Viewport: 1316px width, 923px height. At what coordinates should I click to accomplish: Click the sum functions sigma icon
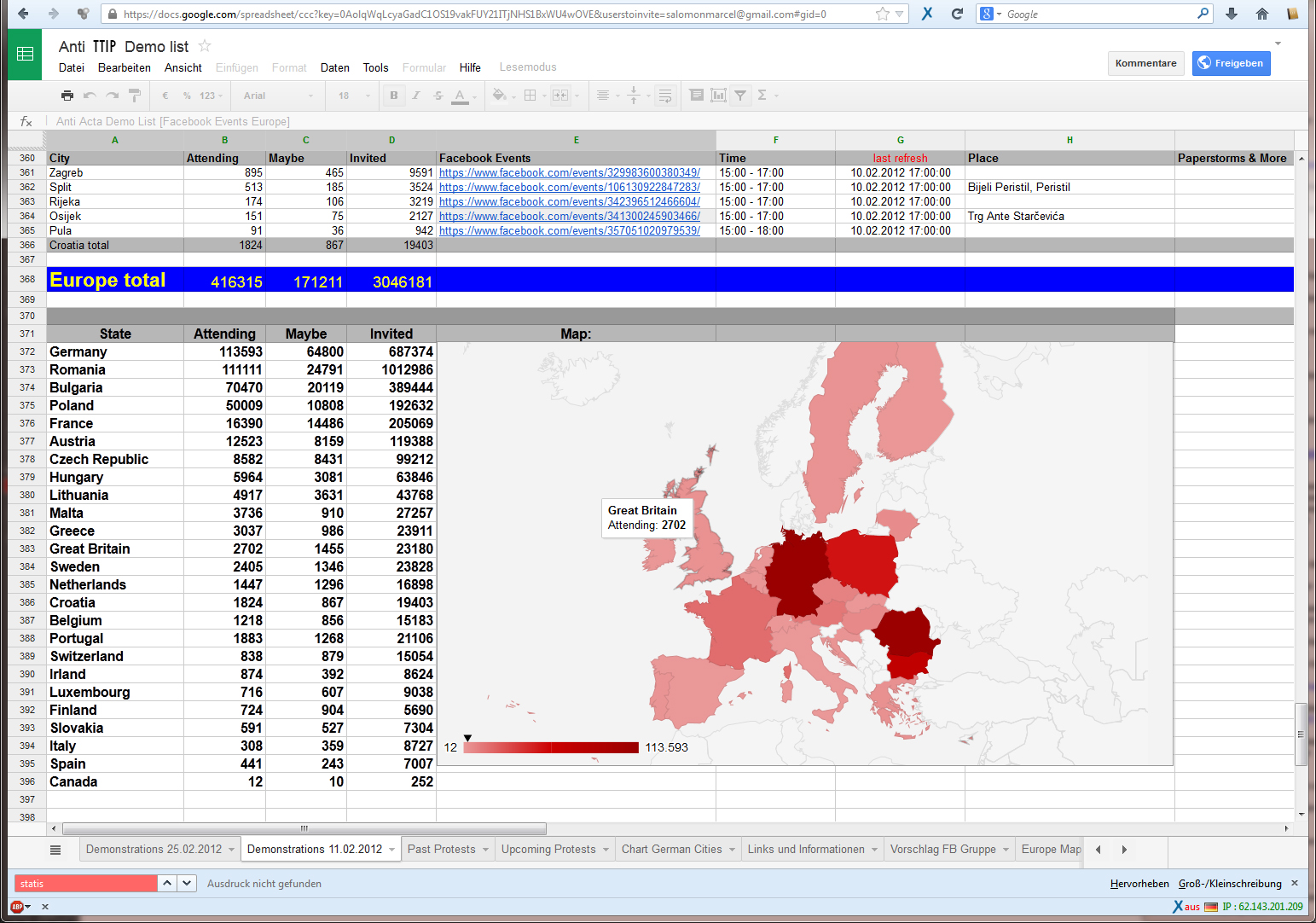(762, 96)
